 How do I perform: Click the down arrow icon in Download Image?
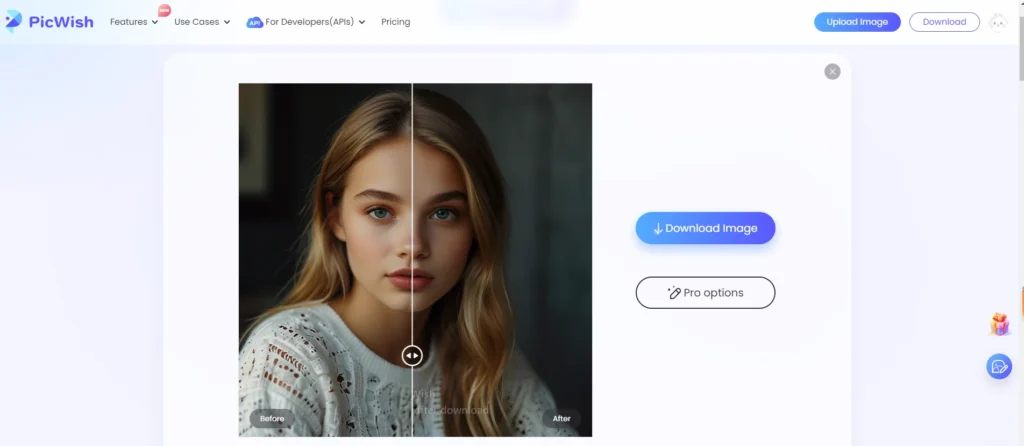coord(658,228)
